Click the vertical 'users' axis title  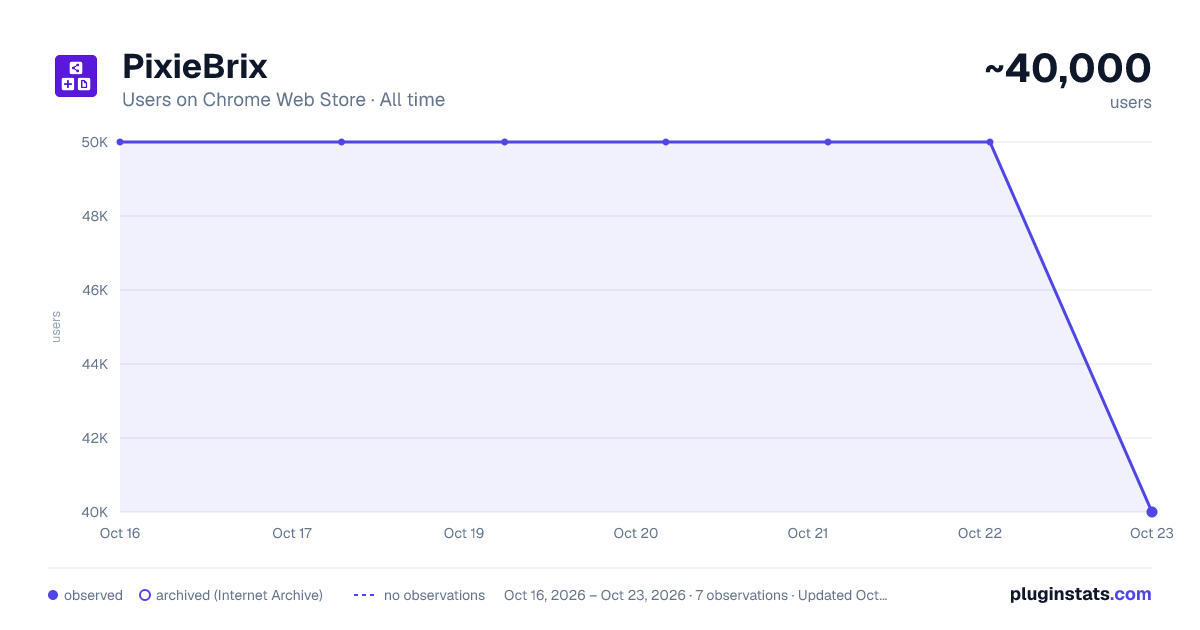(56, 327)
